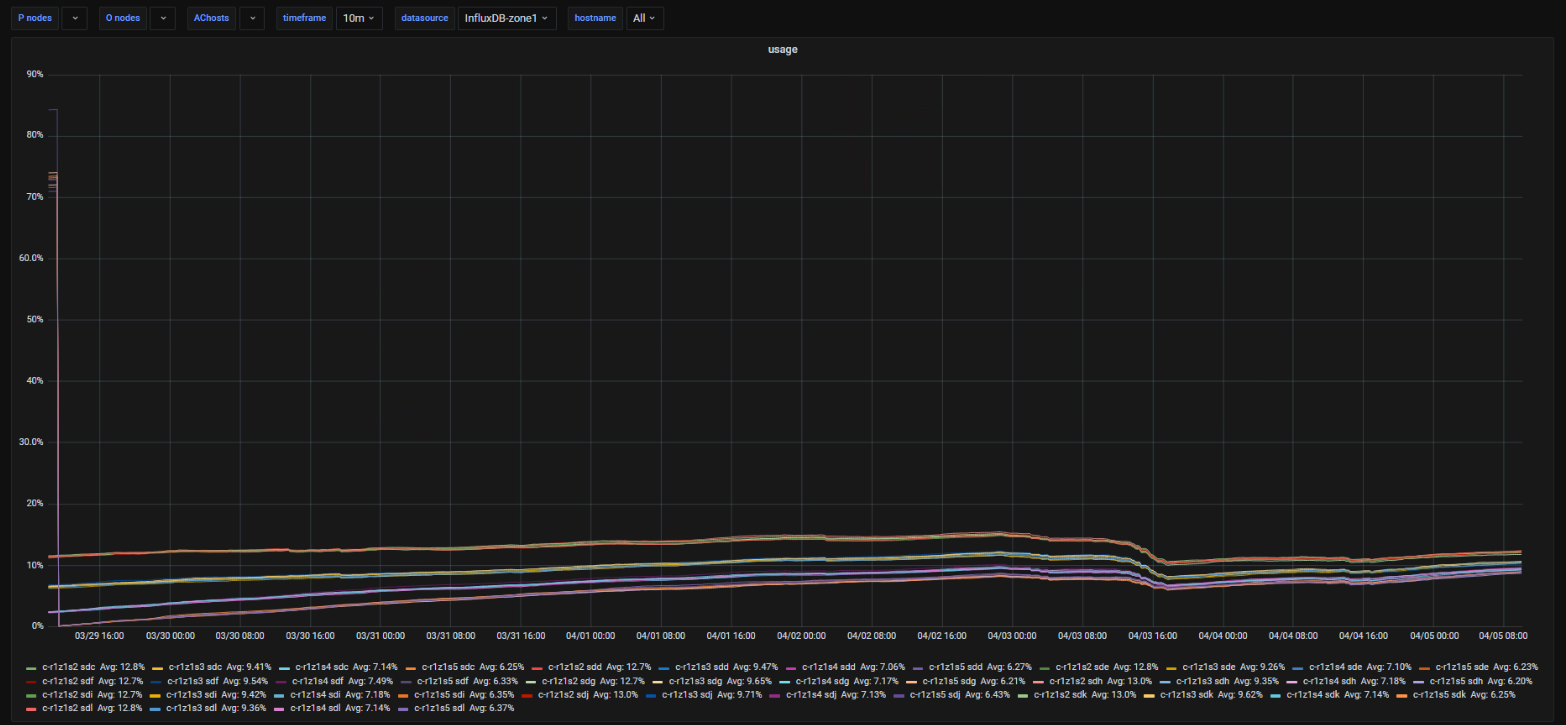The image size is (1566, 725).
Task: Select the InfluxDB-zone1 datasource dropdown
Action: pyautogui.click(x=506, y=18)
